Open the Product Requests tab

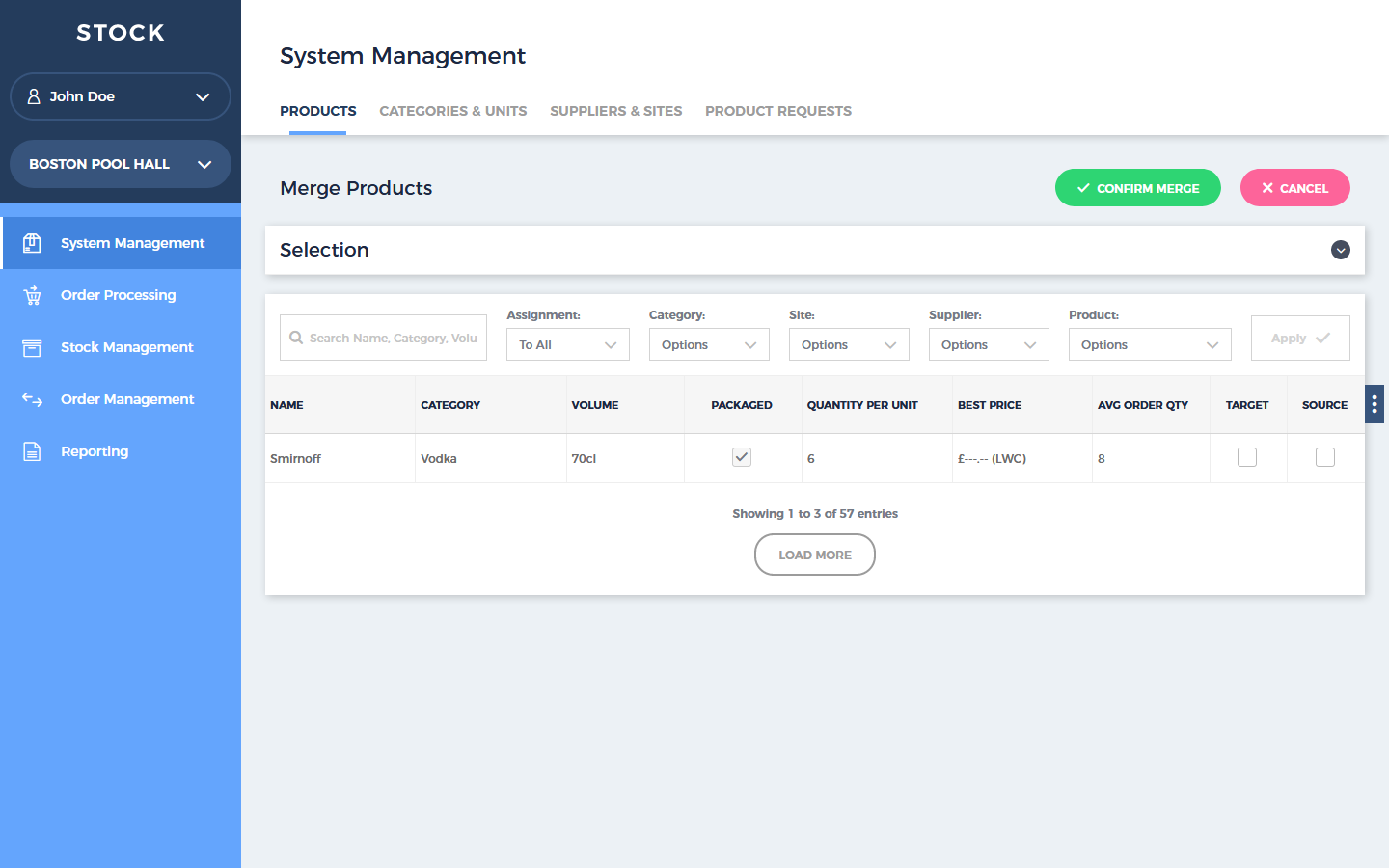click(777, 111)
